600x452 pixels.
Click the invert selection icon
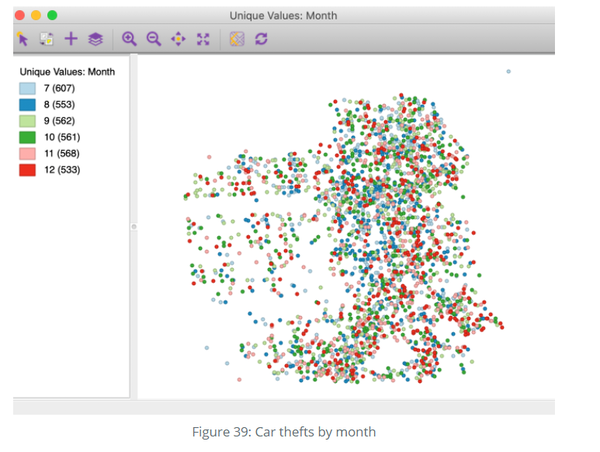tap(47, 39)
